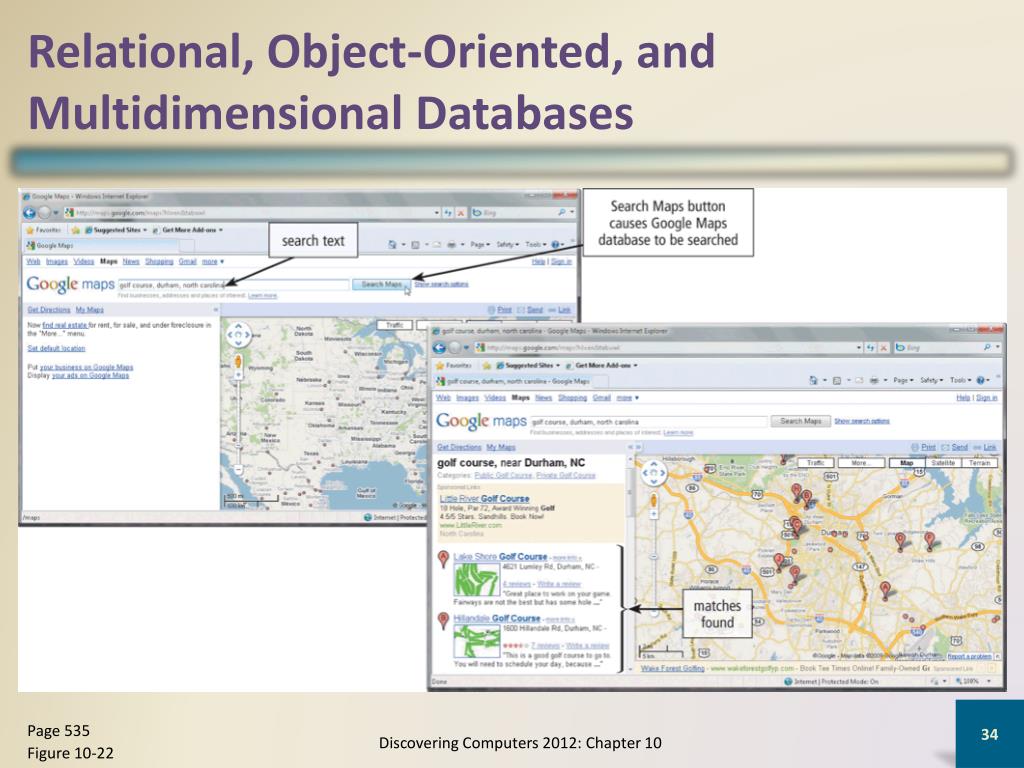The image size is (1024, 768).
Task: Open Hillandale Golf Course result link
Action: [x=497, y=618]
